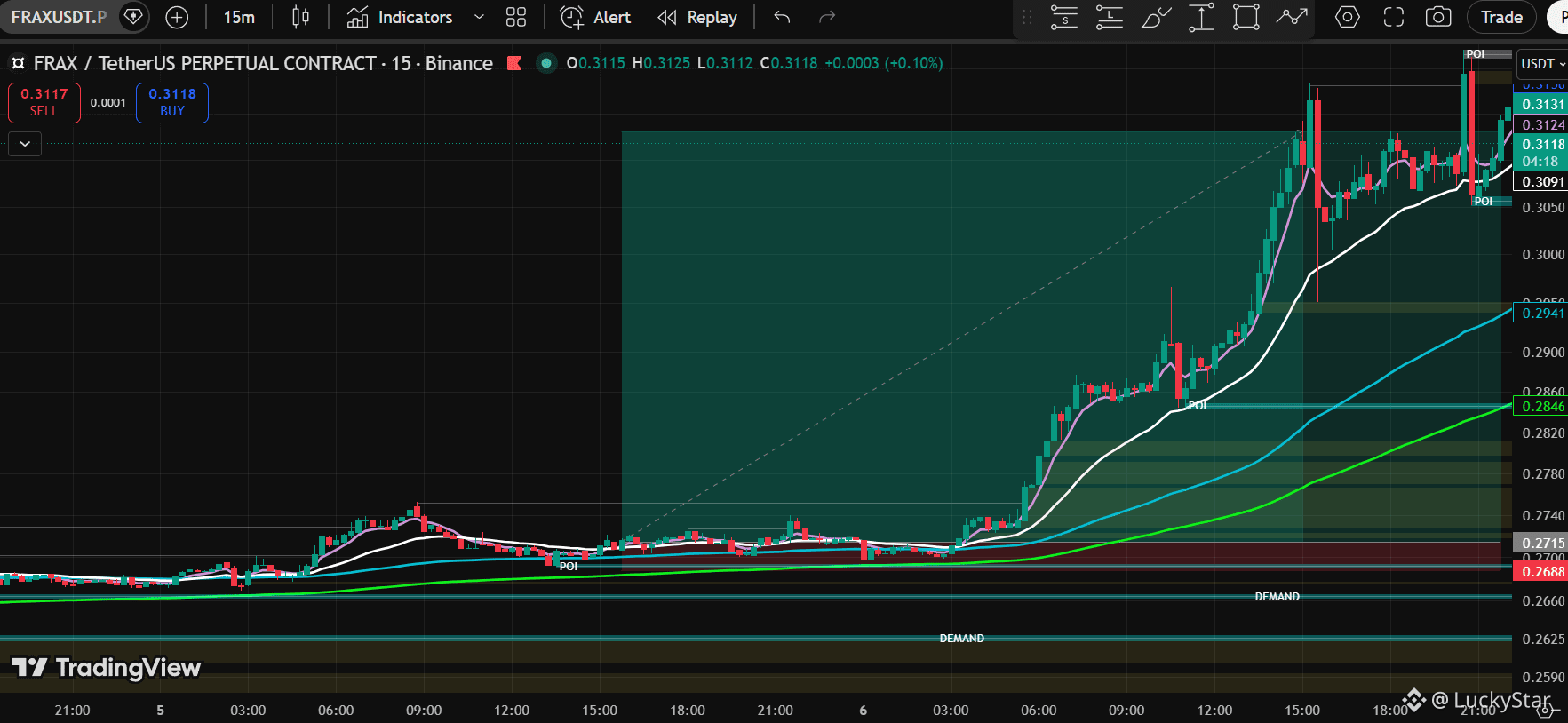
Task: Click the symbol logo next to FRAX title
Action: pyautogui.click(x=18, y=64)
